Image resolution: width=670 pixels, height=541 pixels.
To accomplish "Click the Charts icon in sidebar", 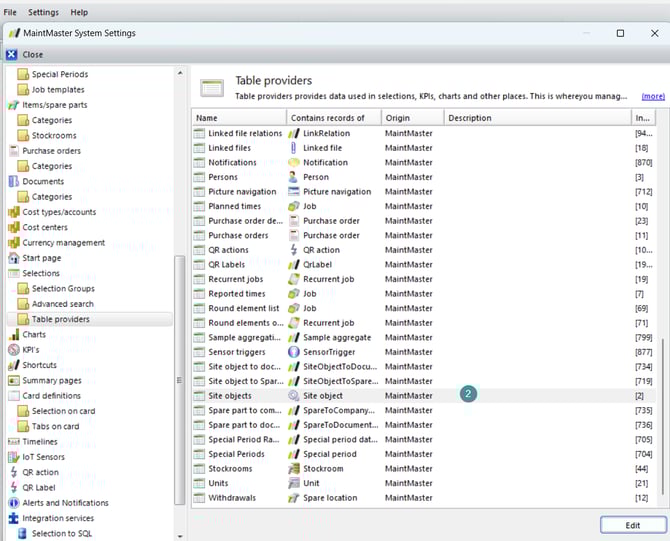I will (x=14, y=335).
